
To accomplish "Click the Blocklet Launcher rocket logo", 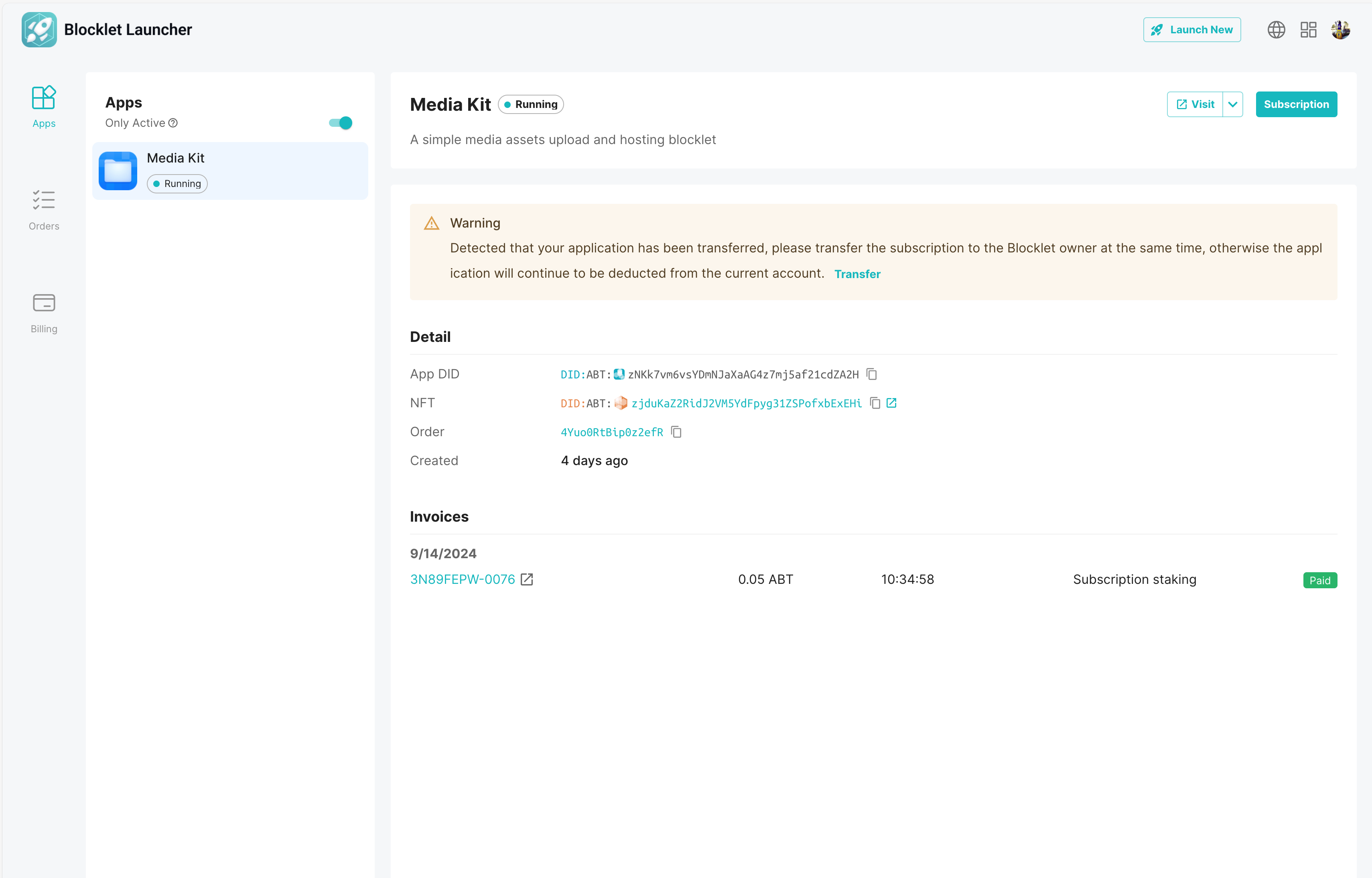I will (39, 30).
